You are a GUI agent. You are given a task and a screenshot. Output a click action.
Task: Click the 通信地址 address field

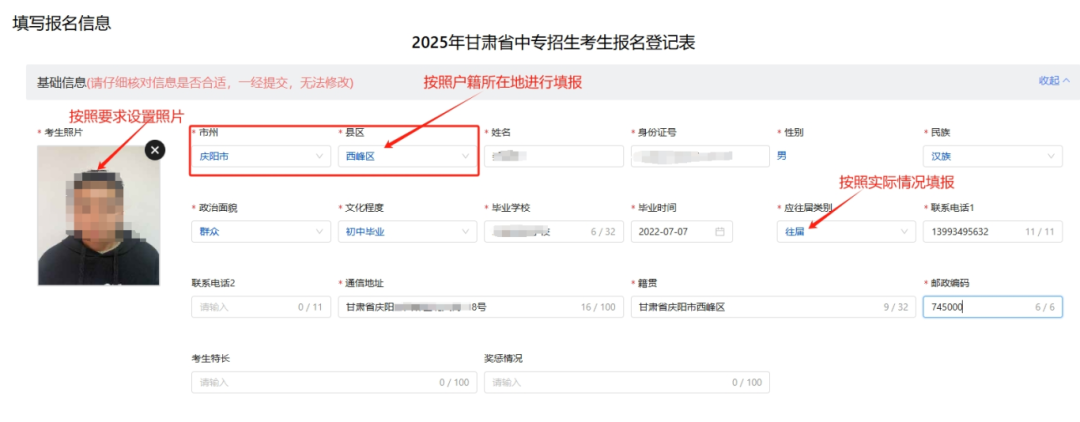click(x=460, y=307)
